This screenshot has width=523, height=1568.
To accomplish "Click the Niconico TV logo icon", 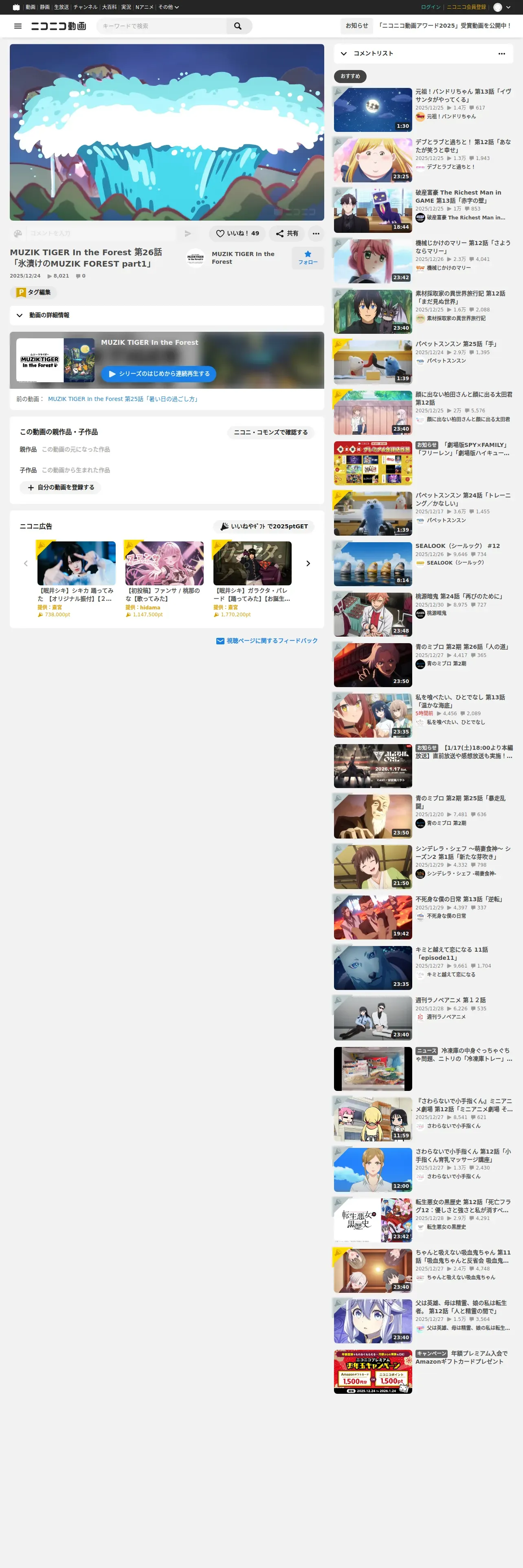I will tap(16, 7).
